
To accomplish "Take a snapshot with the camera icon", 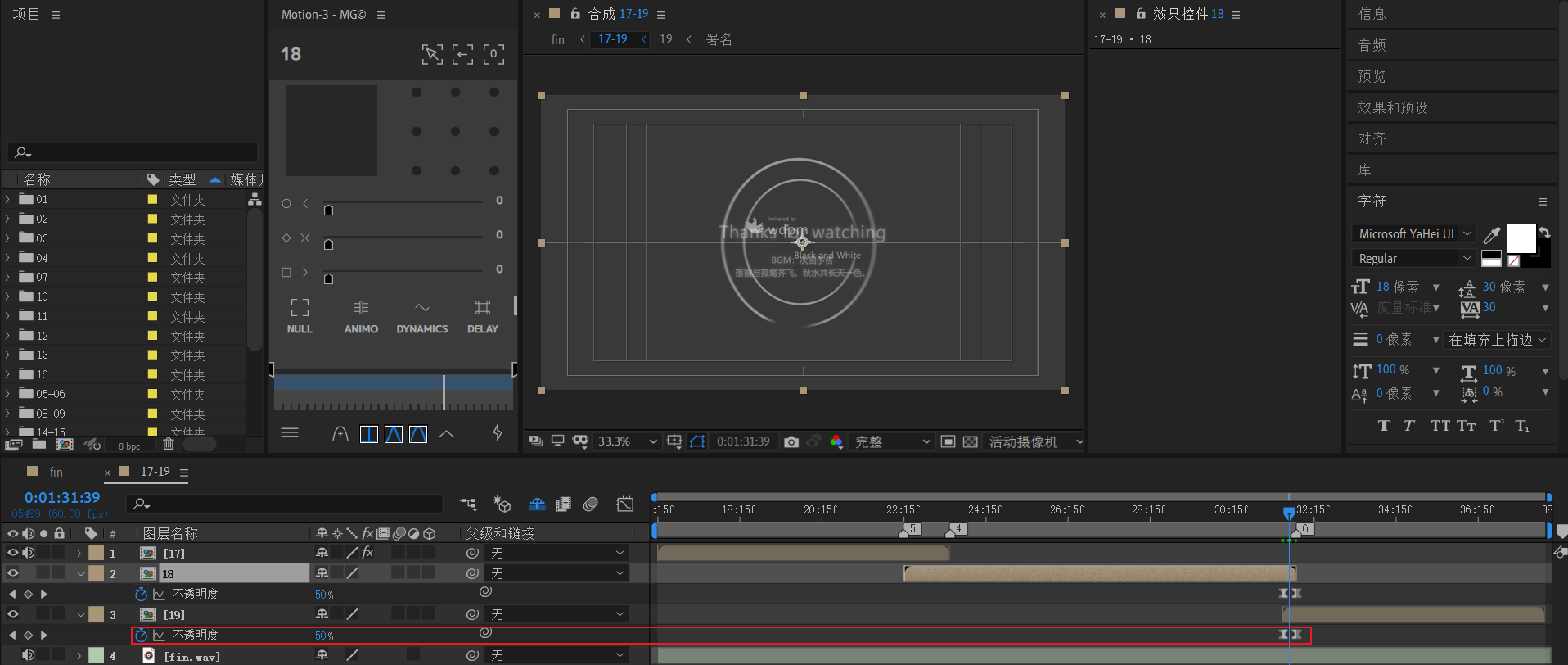I will pyautogui.click(x=791, y=441).
